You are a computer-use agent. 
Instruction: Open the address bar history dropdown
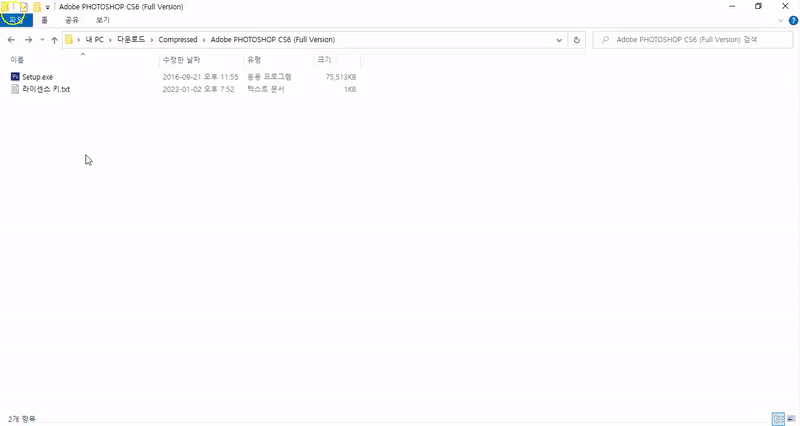tap(559, 40)
